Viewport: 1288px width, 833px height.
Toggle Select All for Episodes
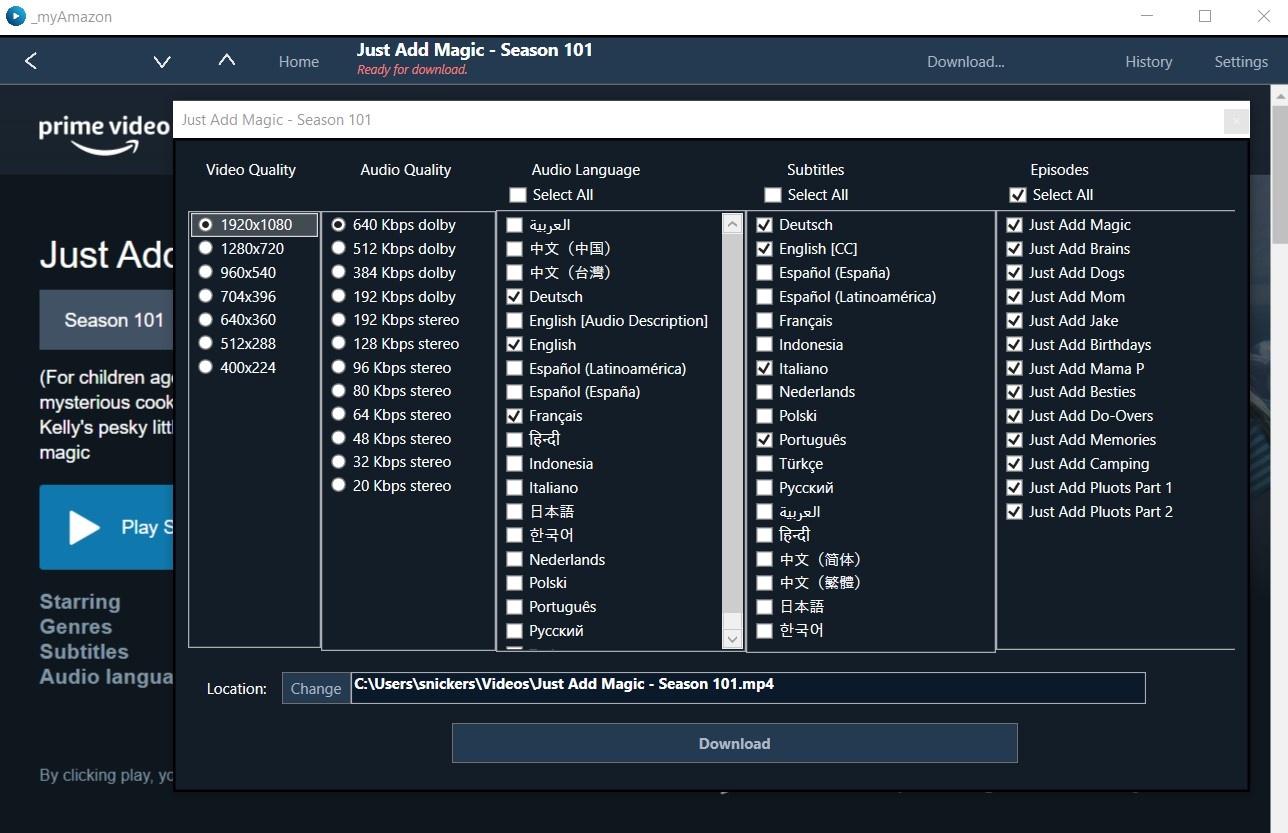pos(1018,195)
